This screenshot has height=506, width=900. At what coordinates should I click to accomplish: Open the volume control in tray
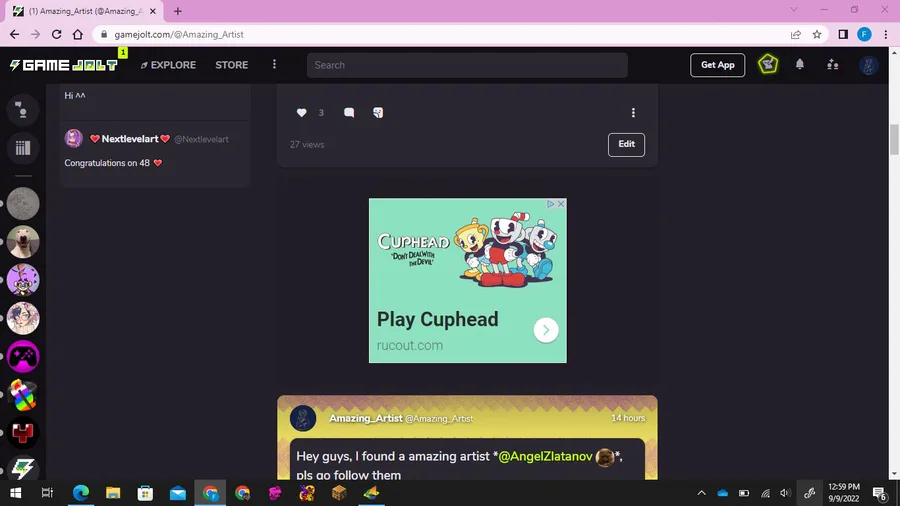pos(785,493)
